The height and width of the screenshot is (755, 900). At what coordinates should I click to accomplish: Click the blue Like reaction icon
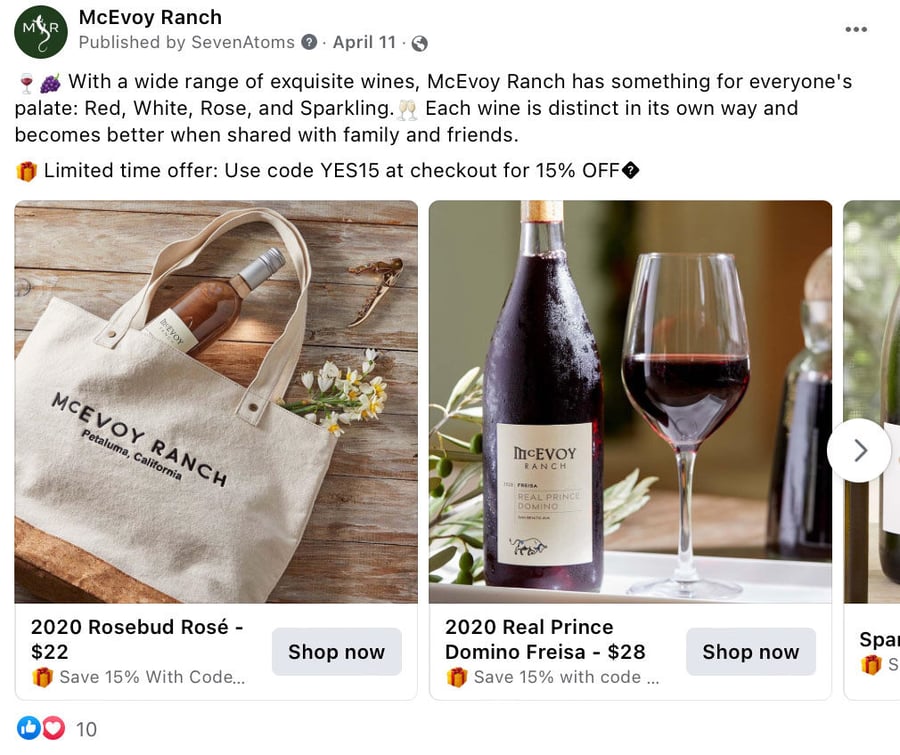28,728
